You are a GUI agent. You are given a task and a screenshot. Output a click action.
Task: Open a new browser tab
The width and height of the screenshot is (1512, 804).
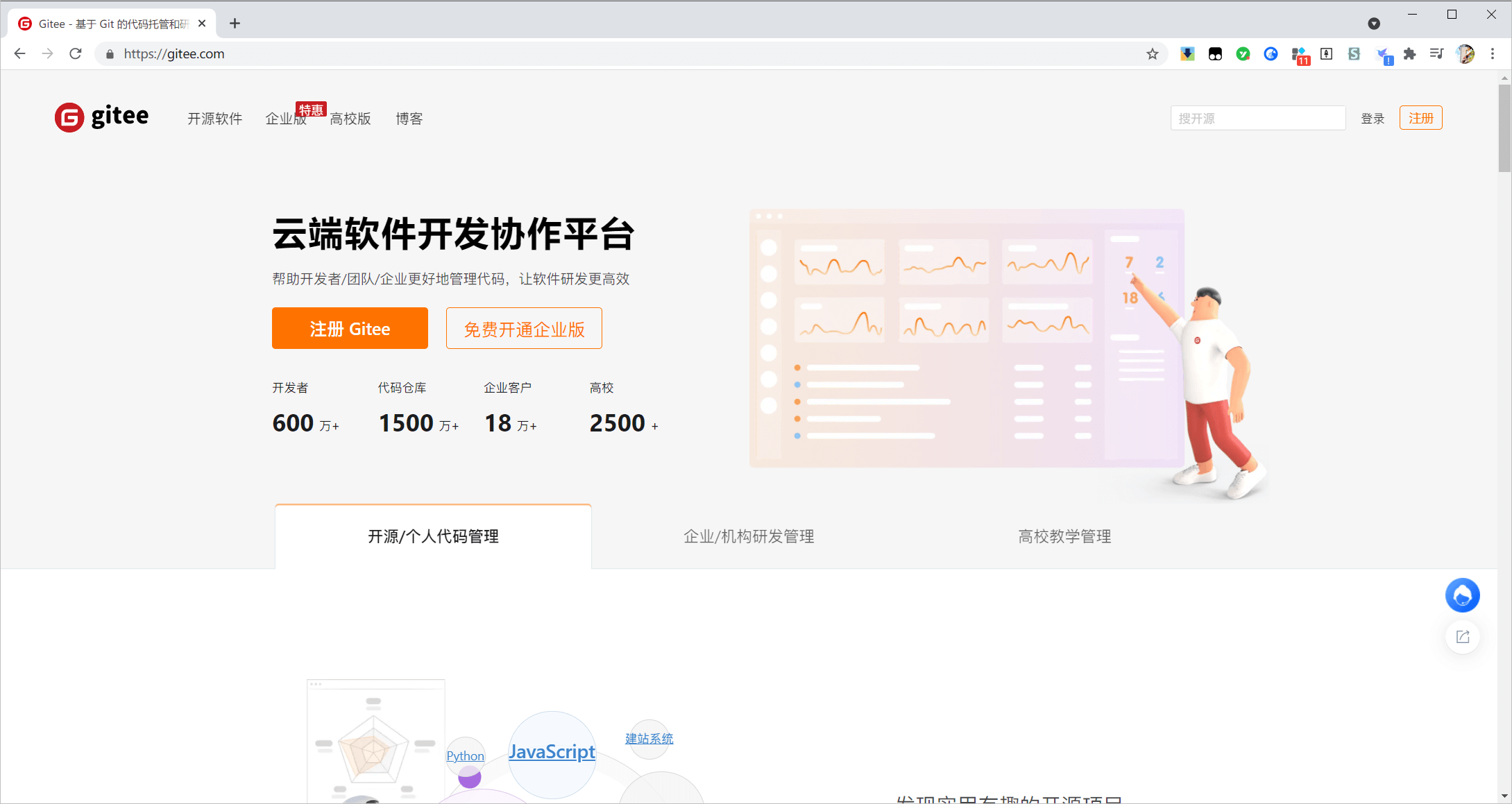[235, 24]
